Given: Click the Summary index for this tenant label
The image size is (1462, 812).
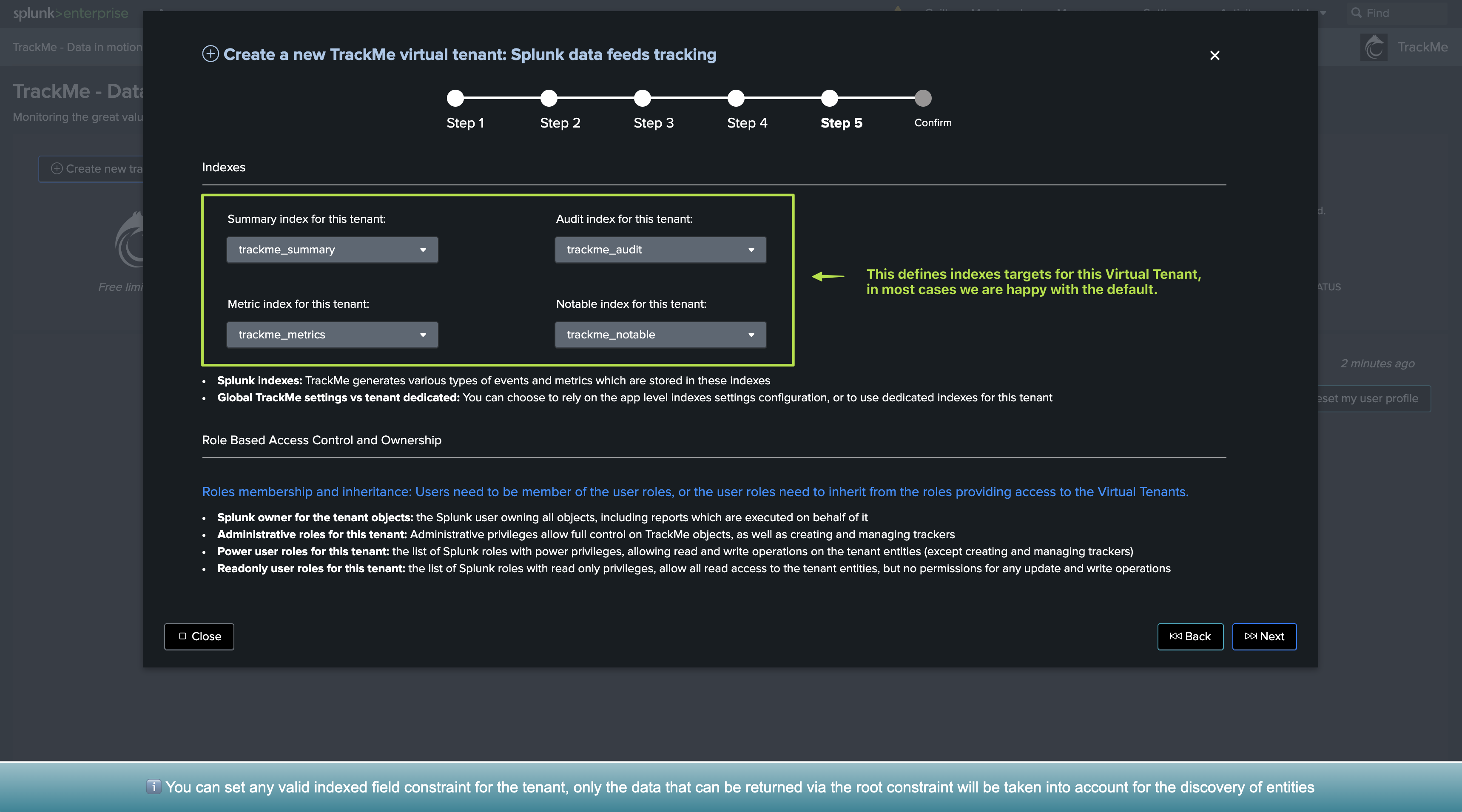Looking at the screenshot, I should 307,219.
